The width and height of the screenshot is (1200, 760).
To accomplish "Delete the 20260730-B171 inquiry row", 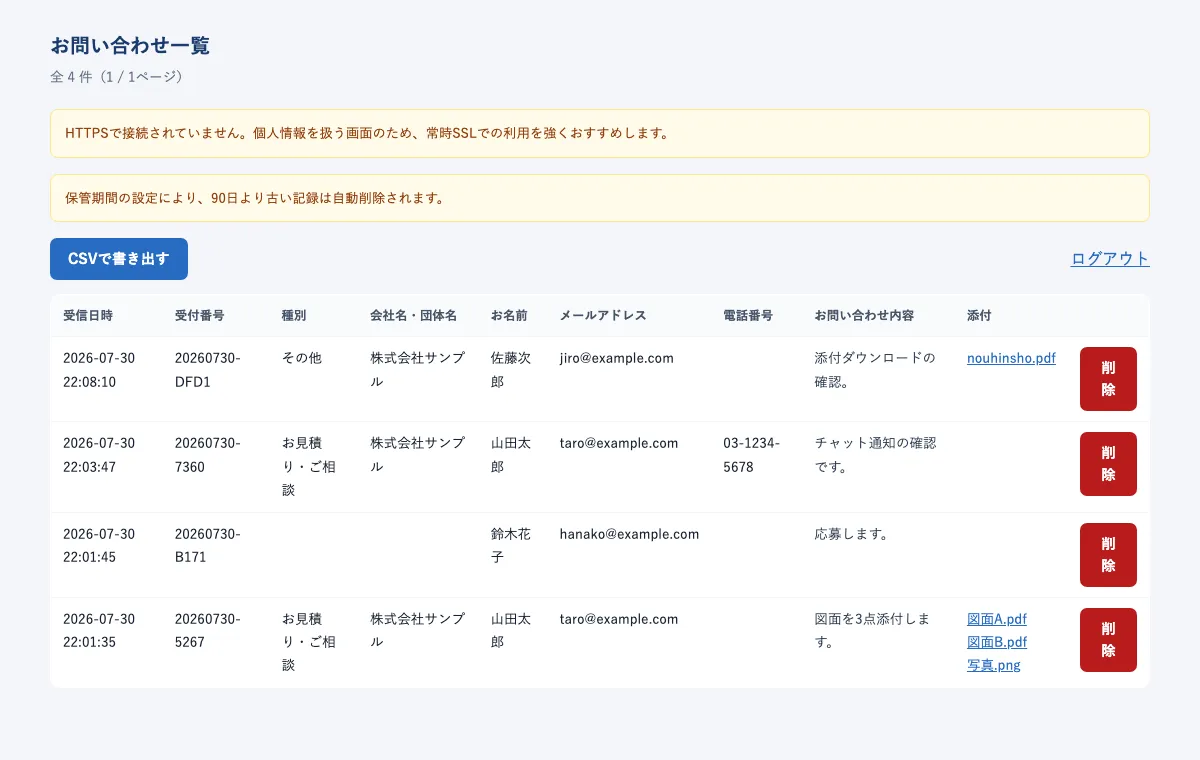I will click(1108, 555).
